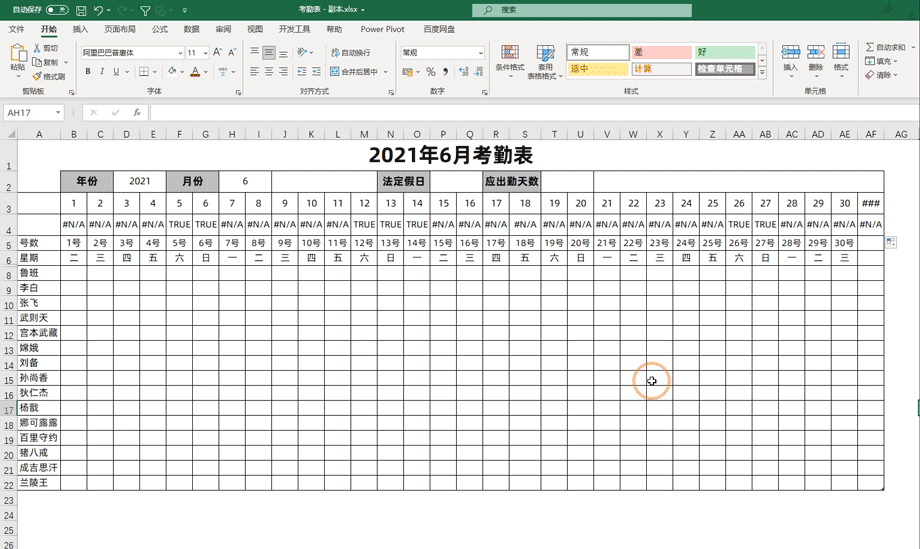Click the Paste (粘贴) clipboard icon
The width and height of the screenshot is (920, 549).
pos(17,58)
